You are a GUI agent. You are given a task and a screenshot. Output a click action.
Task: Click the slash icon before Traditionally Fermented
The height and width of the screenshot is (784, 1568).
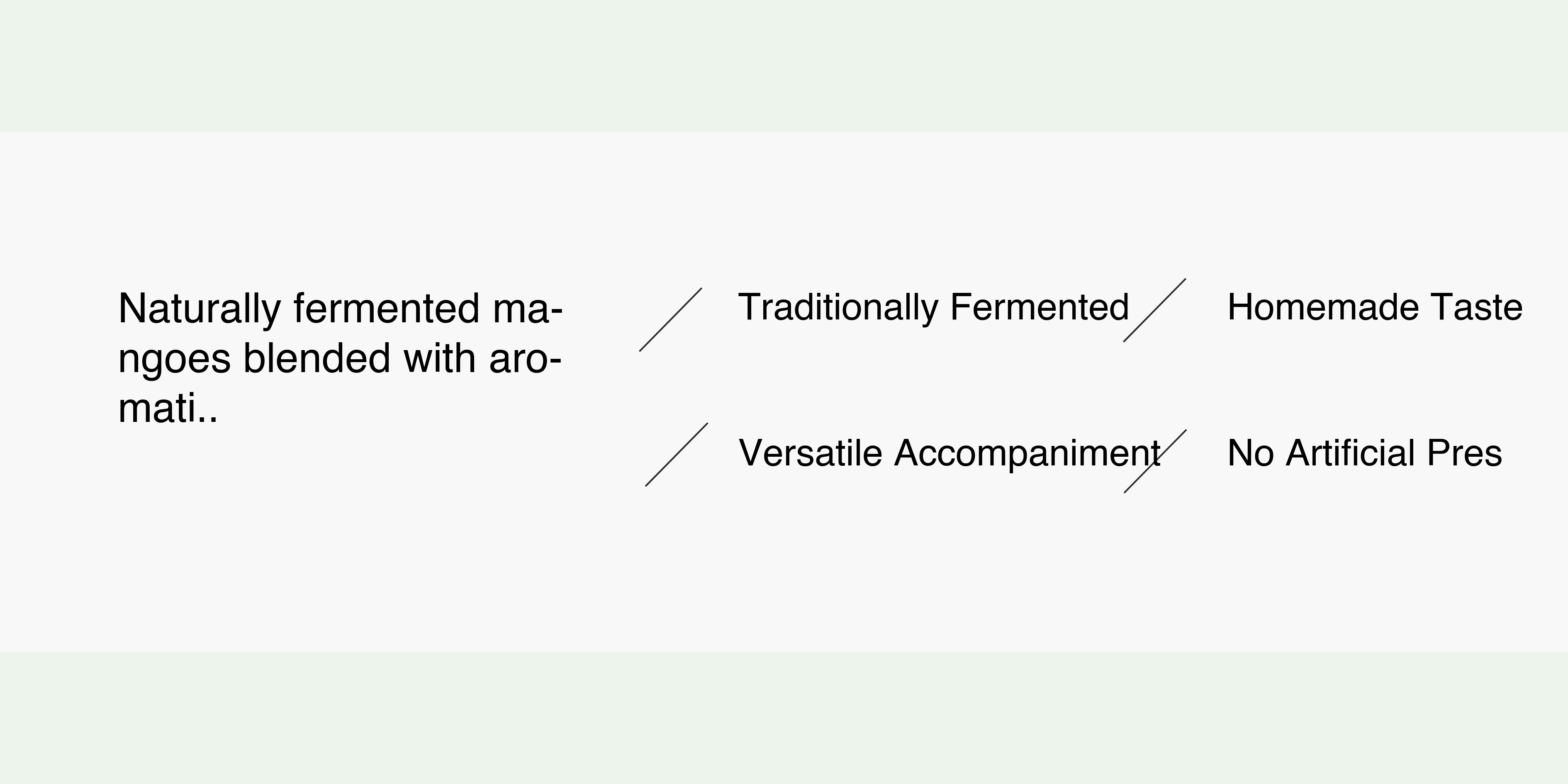[670, 319]
